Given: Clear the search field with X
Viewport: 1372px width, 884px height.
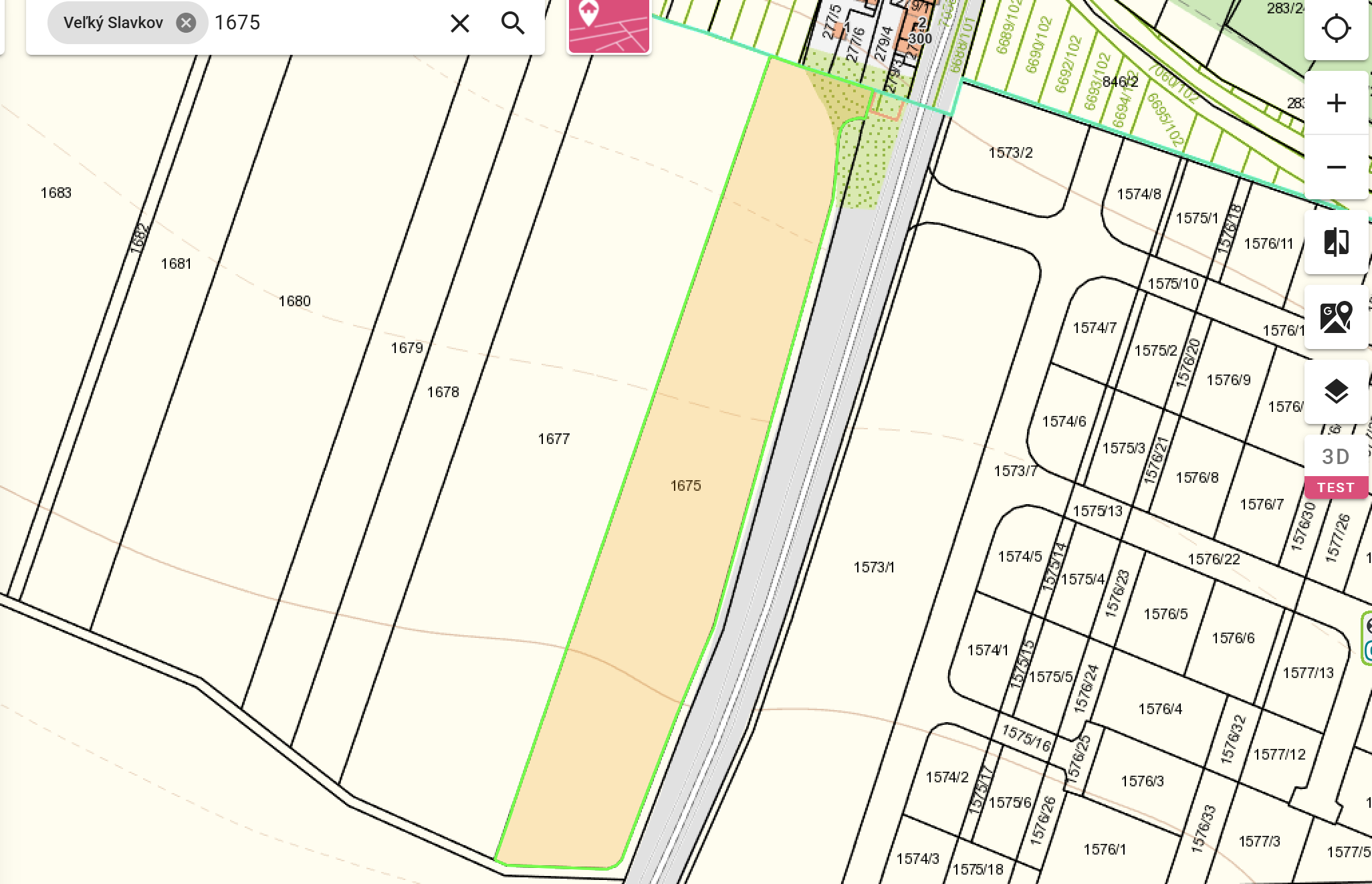Looking at the screenshot, I should (x=459, y=23).
